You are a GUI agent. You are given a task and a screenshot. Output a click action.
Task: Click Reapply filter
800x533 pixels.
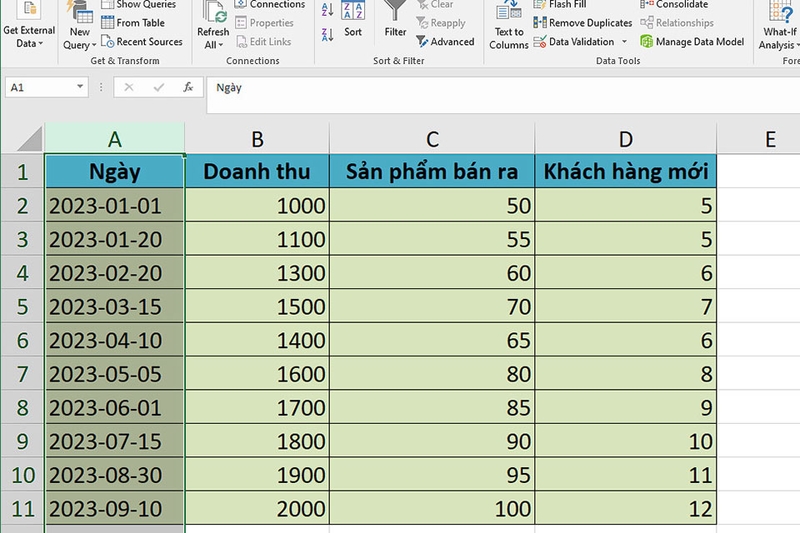(441, 23)
